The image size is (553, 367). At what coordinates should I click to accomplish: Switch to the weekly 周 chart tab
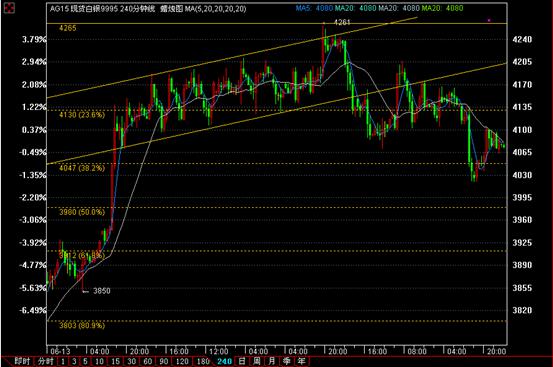257,361
